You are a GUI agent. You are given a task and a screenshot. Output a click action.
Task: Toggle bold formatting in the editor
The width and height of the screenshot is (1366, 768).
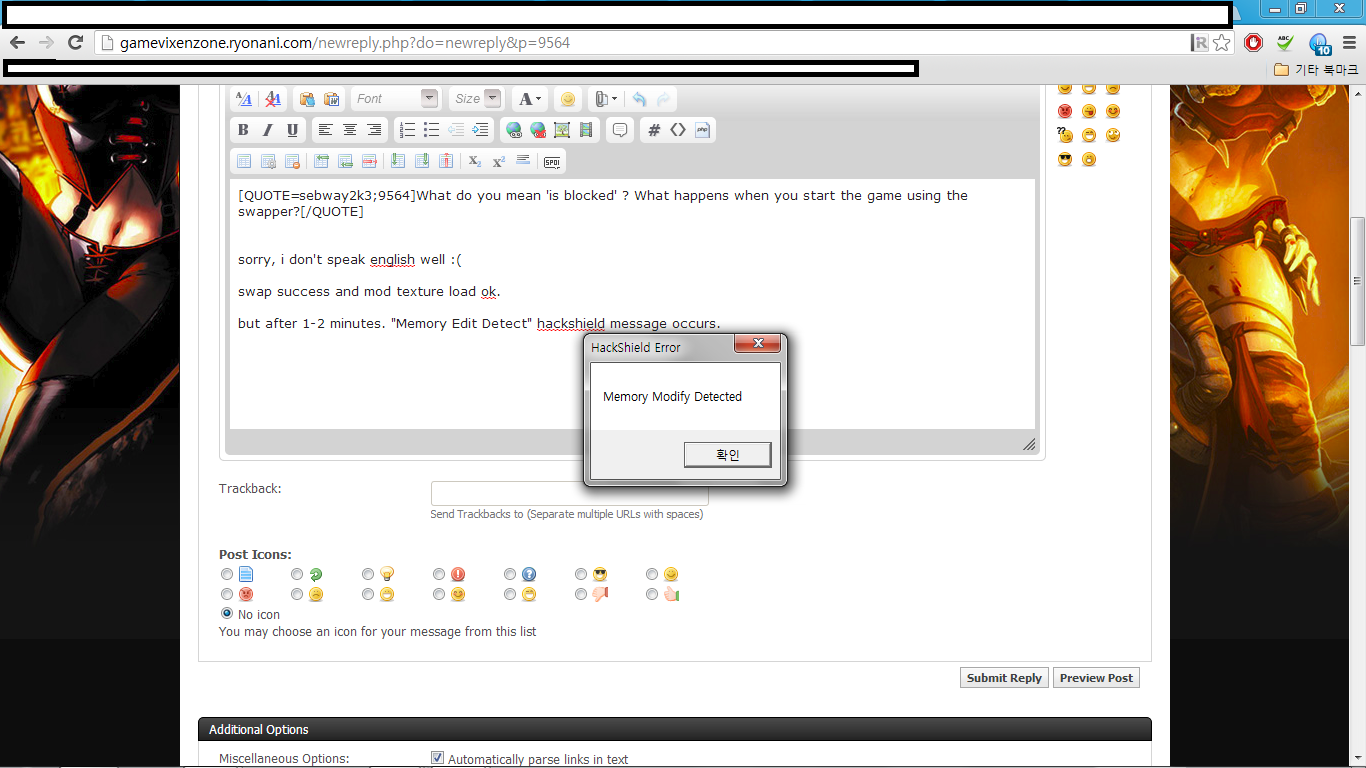point(243,130)
